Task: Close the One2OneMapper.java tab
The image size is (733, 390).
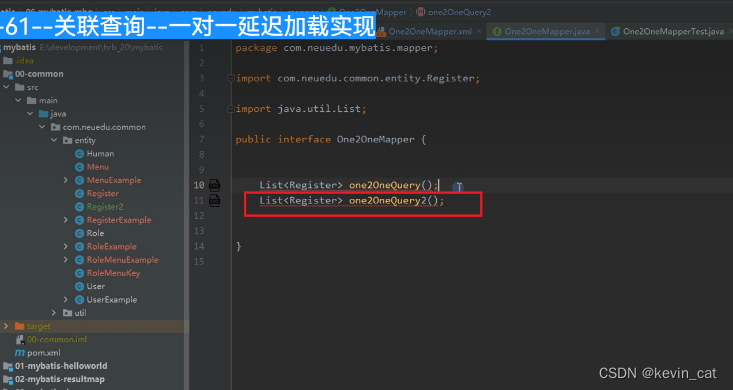Action: [597, 32]
